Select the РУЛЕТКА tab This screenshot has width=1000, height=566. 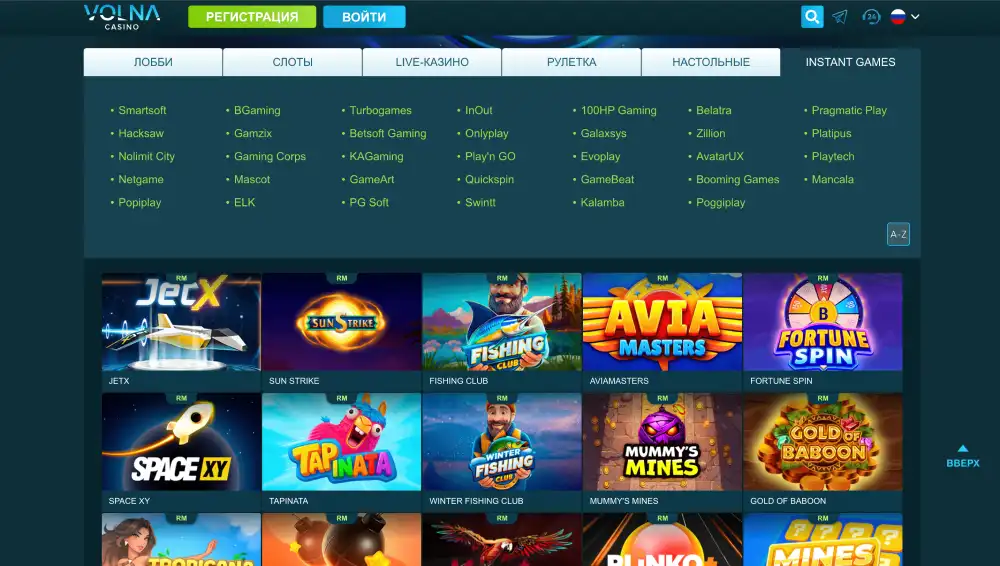click(x=571, y=63)
